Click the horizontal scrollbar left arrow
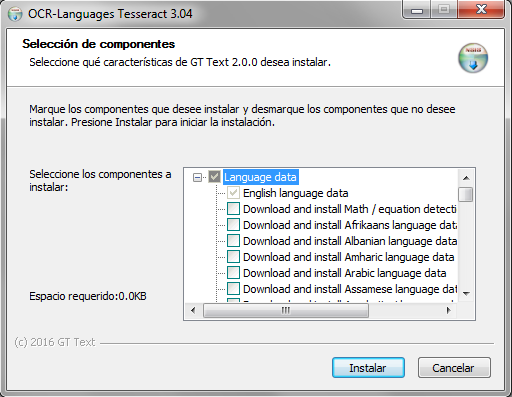The image size is (512, 397). point(193,310)
